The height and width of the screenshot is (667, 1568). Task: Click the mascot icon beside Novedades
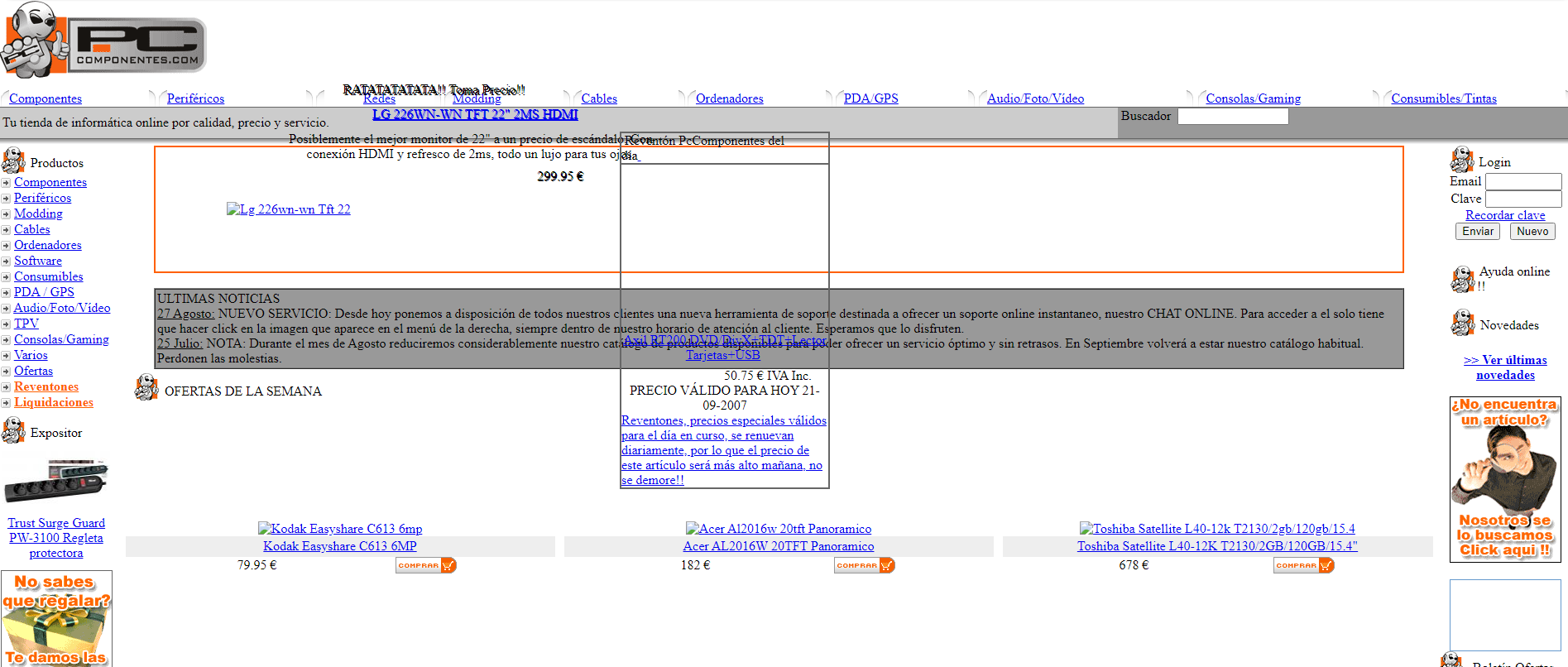[x=1461, y=324]
